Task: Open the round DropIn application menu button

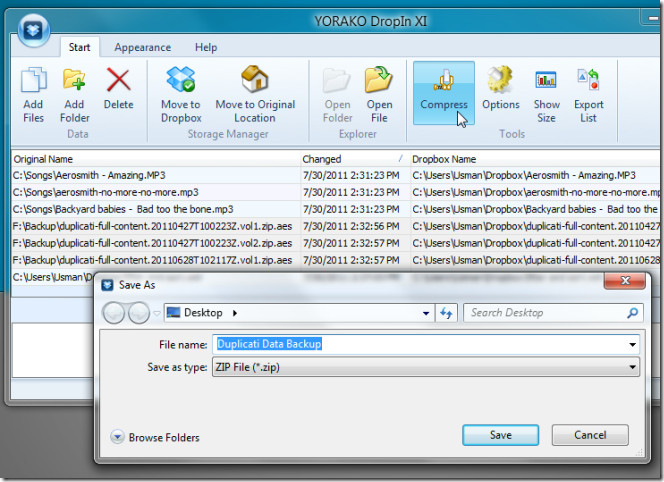Action: (34, 30)
